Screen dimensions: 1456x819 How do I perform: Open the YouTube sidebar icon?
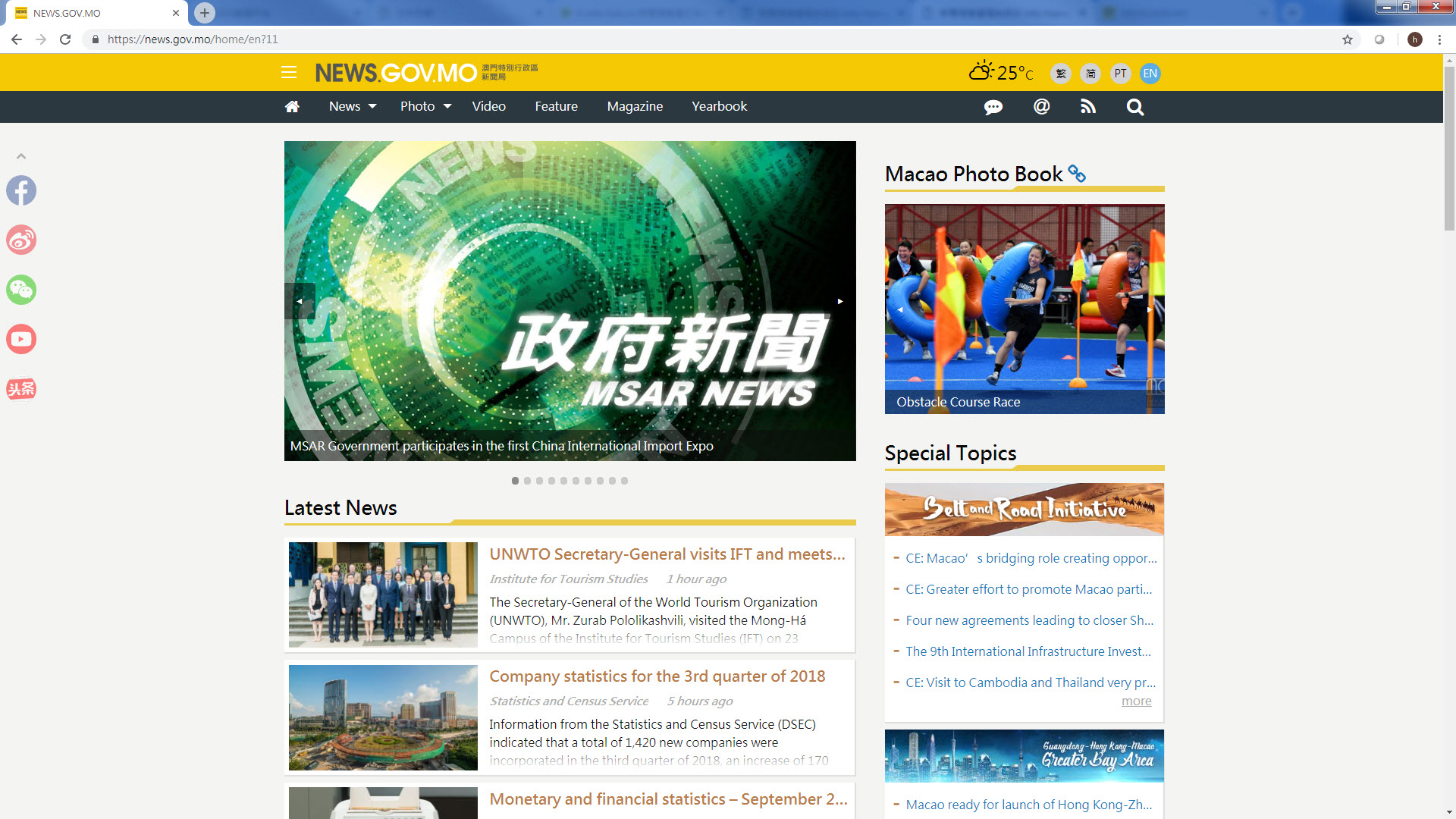(x=21, y=339)
